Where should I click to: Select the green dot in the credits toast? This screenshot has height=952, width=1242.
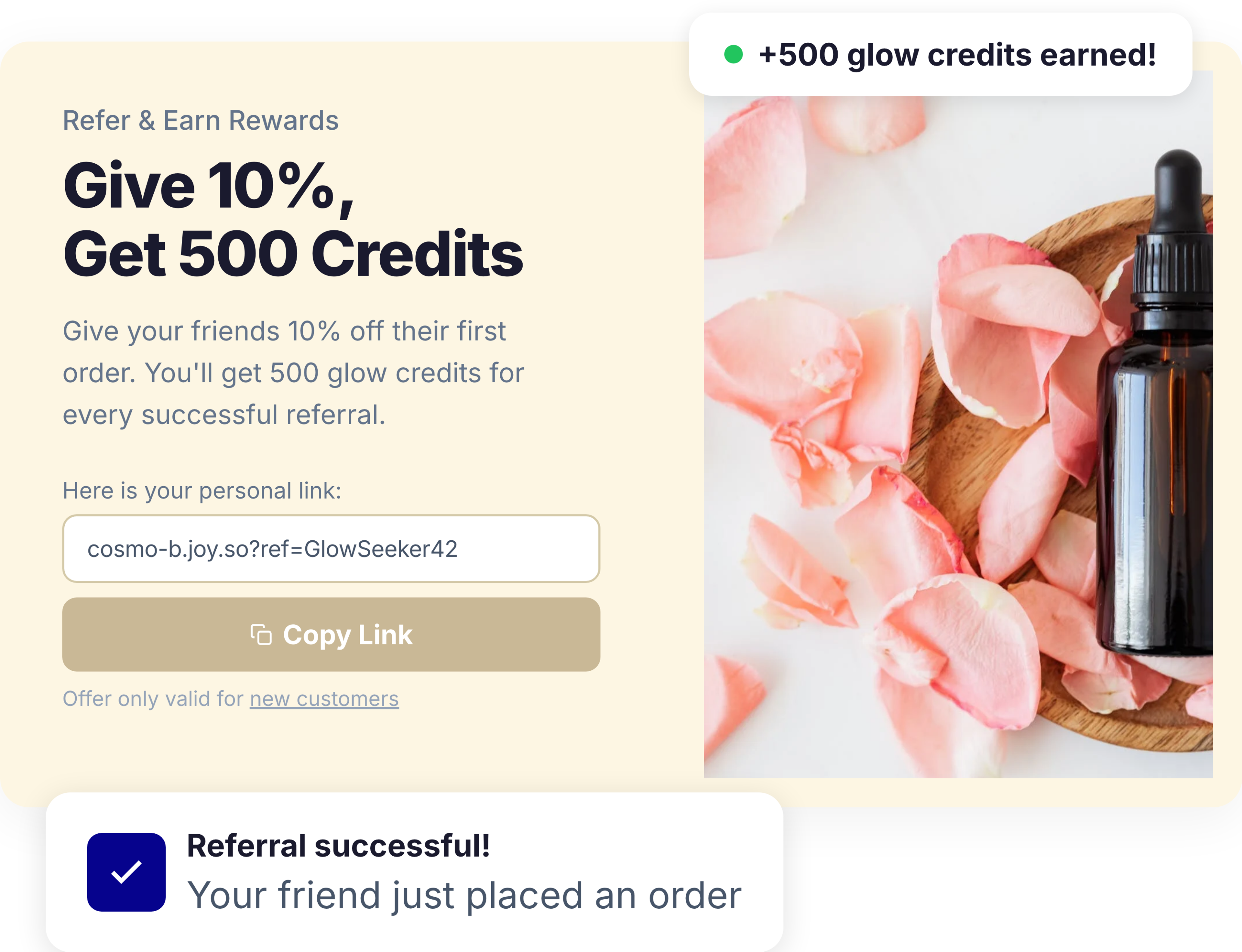click(733, 54)
